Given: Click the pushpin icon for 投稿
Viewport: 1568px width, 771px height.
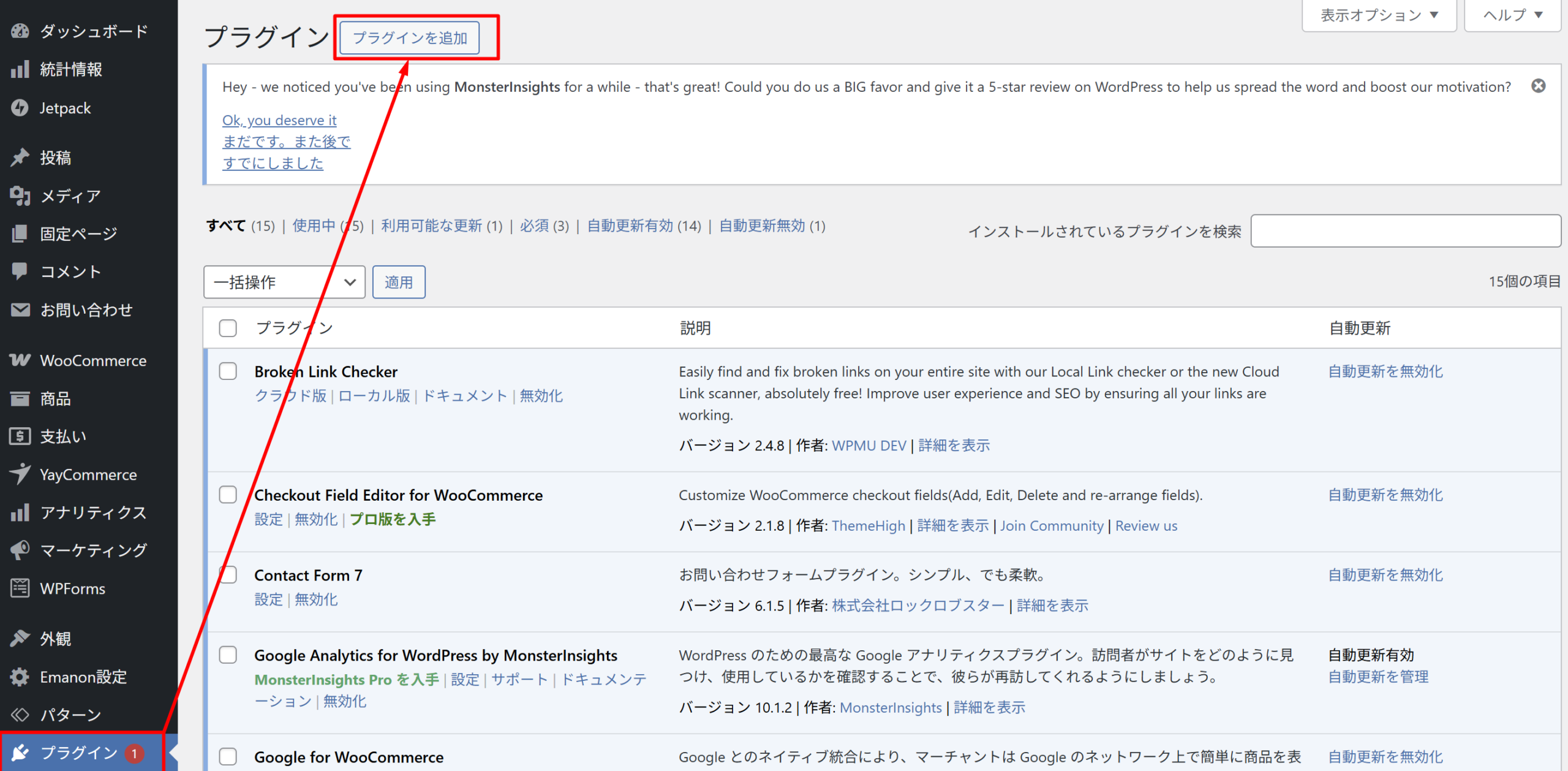Looking at the screenshot, I should (x=20, y=158).
